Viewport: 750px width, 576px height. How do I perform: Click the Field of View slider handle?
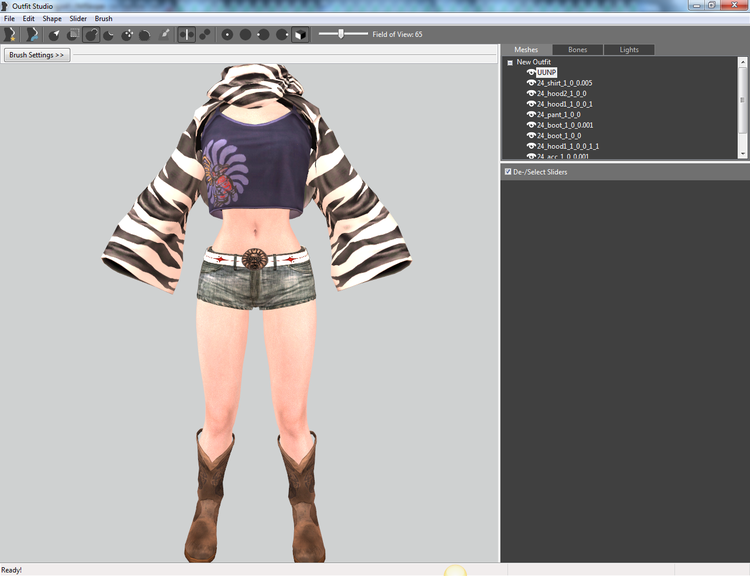pyautogui.click(x=341, y=33)
